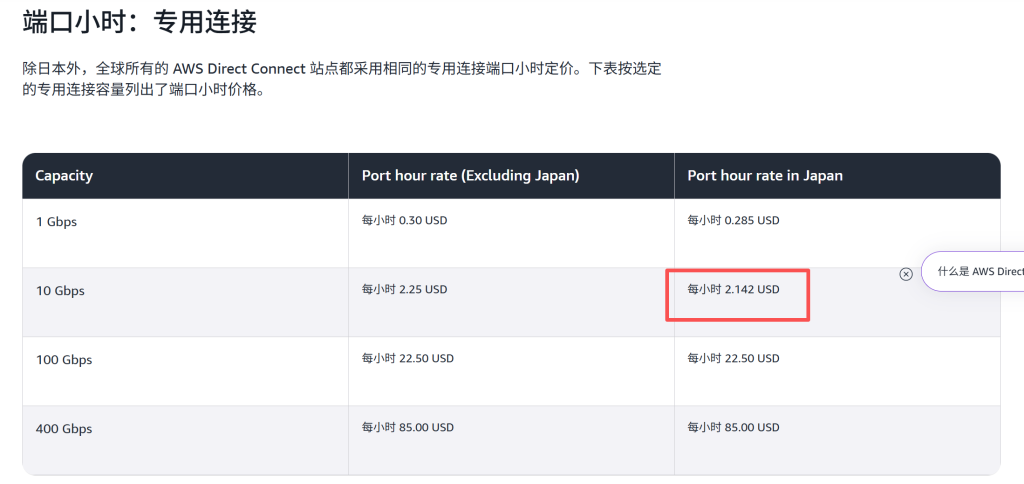Select the "Port hour rate (Excluding Japan)" header

coord(470,176)
